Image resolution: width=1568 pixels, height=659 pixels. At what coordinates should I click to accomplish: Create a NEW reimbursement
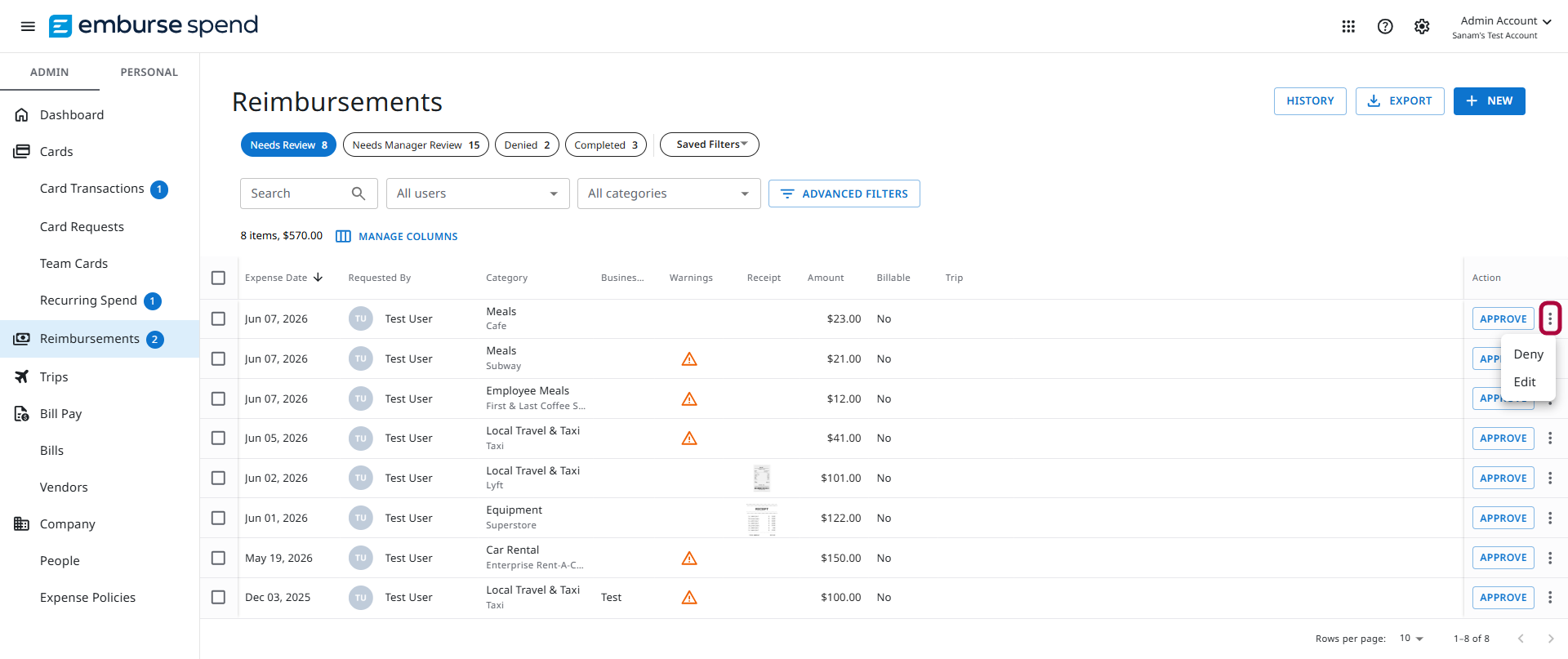[x=1489, y=101]
